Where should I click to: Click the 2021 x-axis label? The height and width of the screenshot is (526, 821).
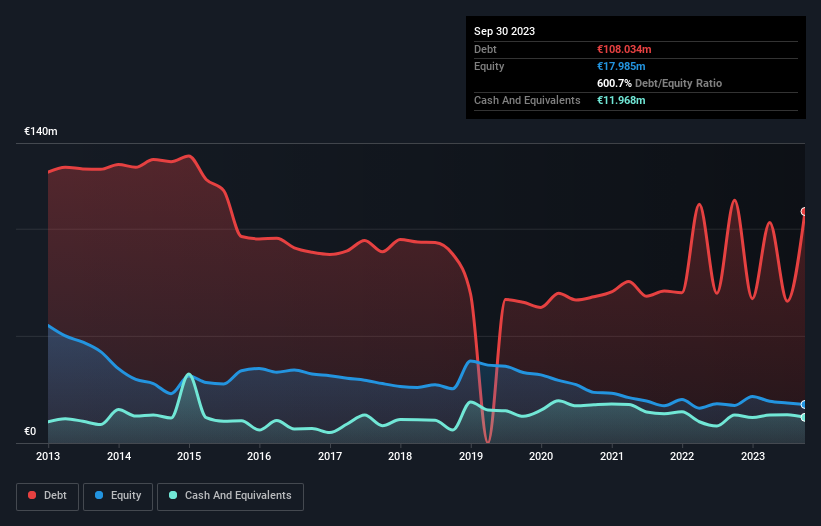(612, 456)
